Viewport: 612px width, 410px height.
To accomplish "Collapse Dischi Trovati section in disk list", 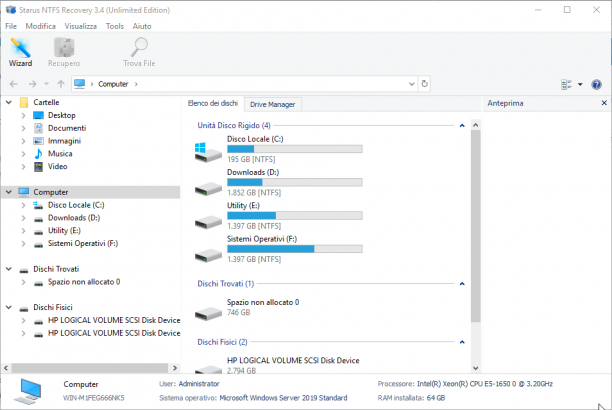I will [462, 284].
